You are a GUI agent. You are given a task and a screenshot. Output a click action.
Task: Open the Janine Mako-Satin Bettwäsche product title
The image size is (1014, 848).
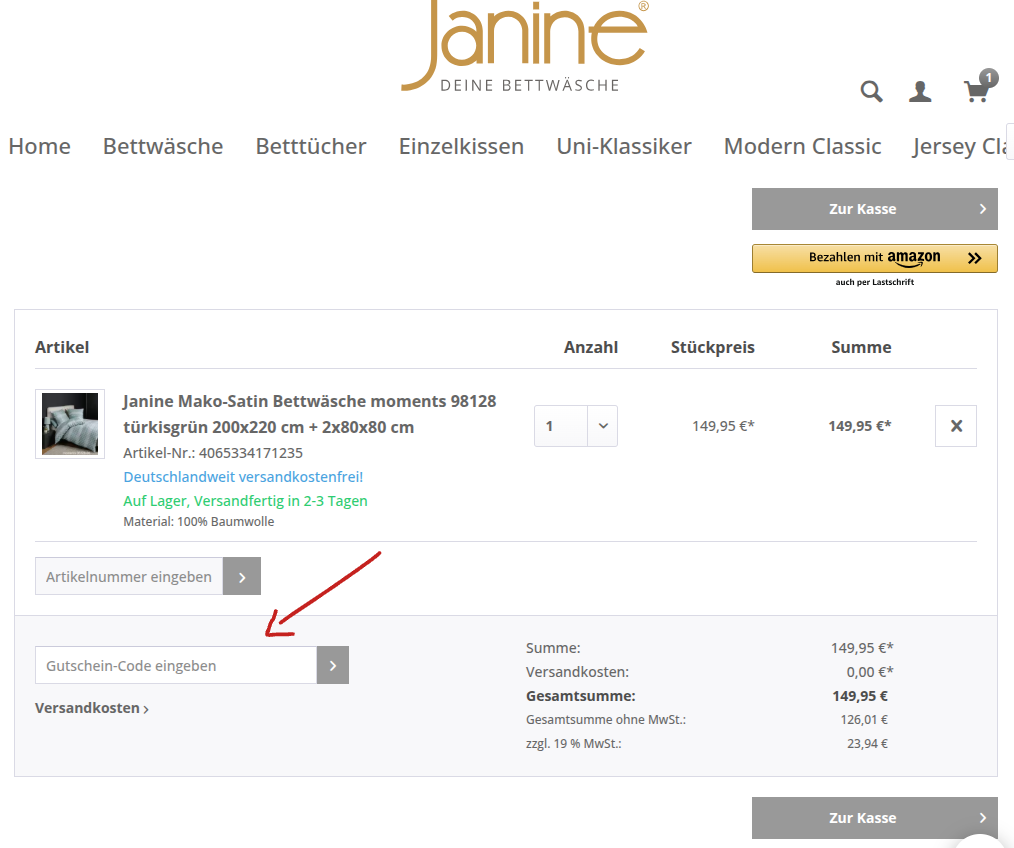coord(310,414)
